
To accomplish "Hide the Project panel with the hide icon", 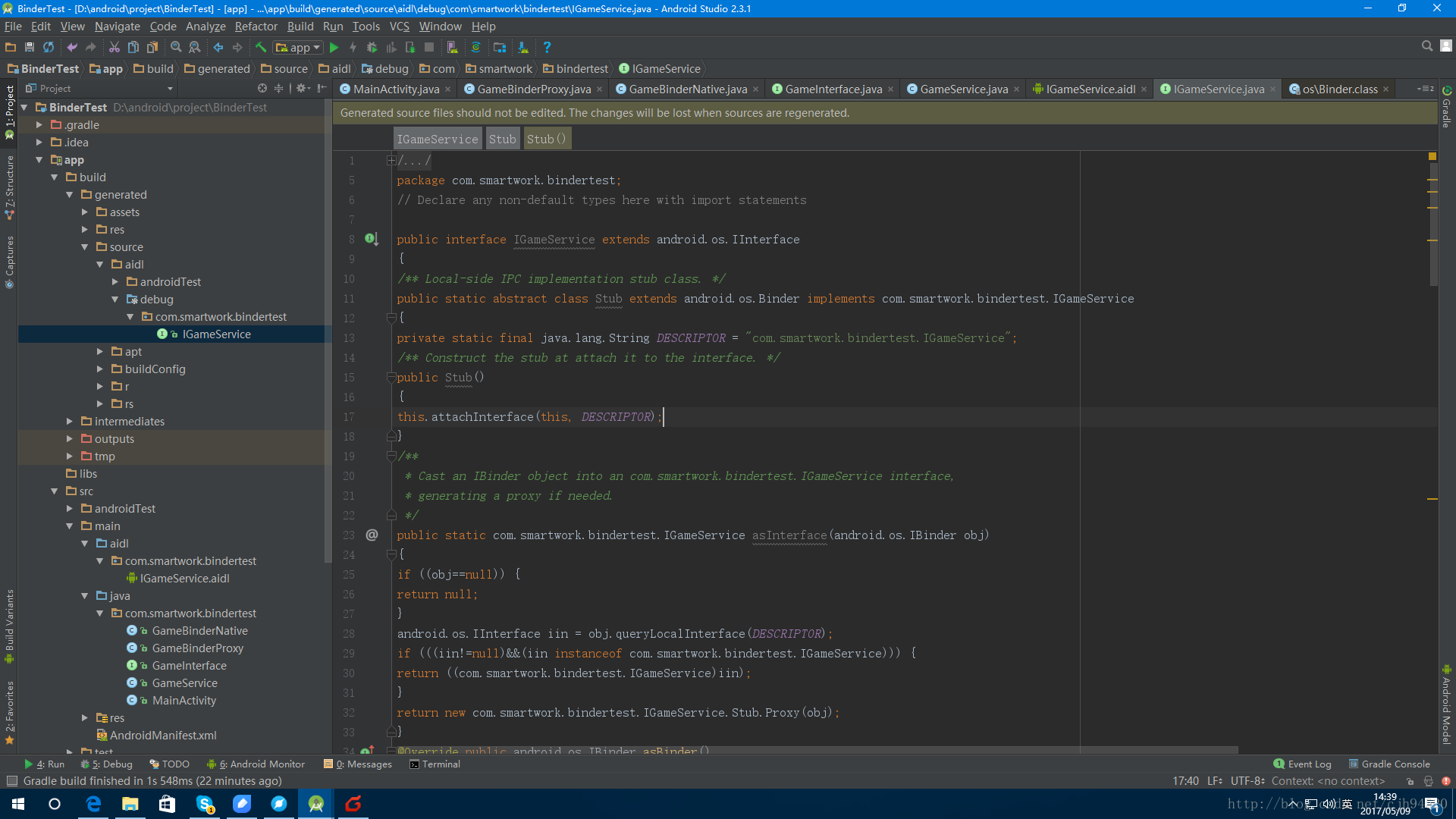I will click(x=322, y=88).
